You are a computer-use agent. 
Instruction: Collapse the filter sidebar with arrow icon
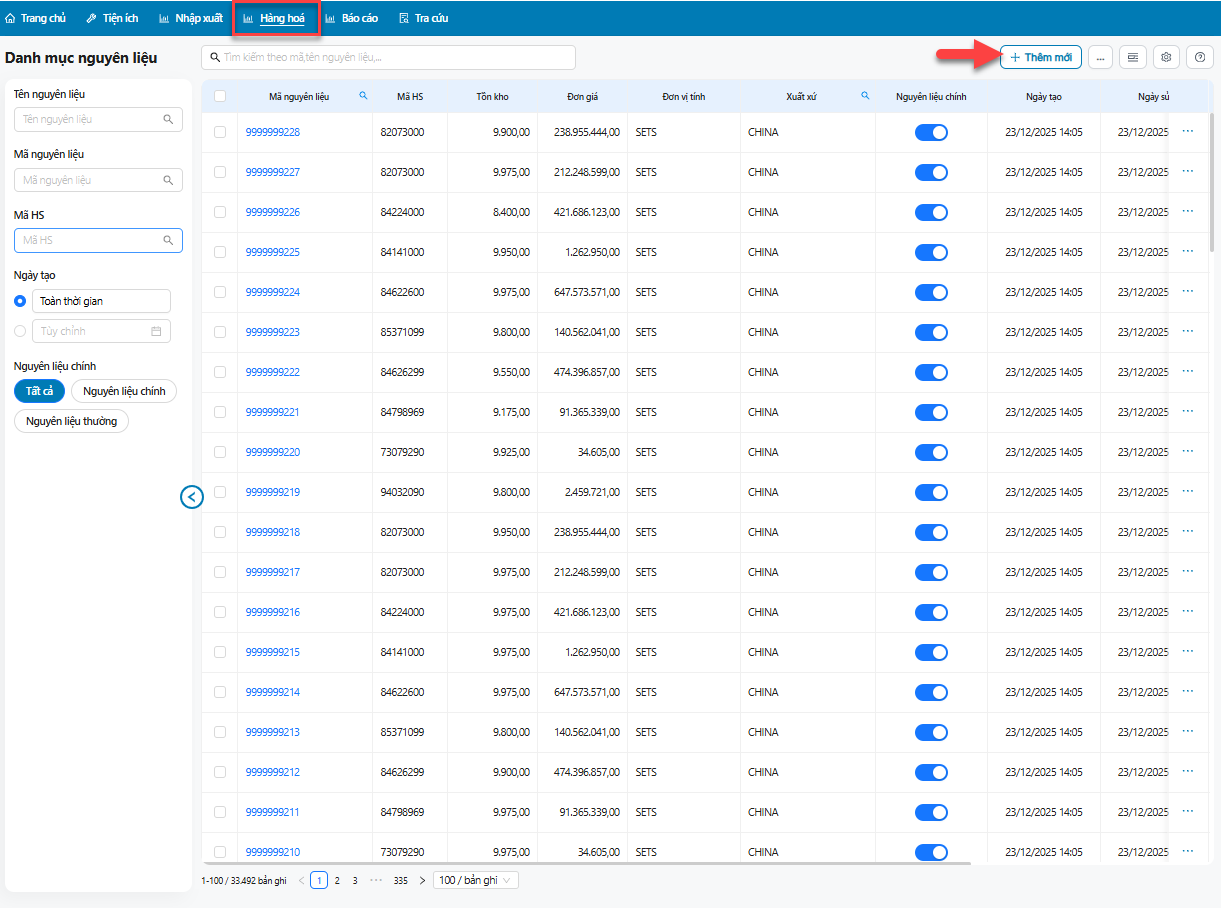(192, 496)
